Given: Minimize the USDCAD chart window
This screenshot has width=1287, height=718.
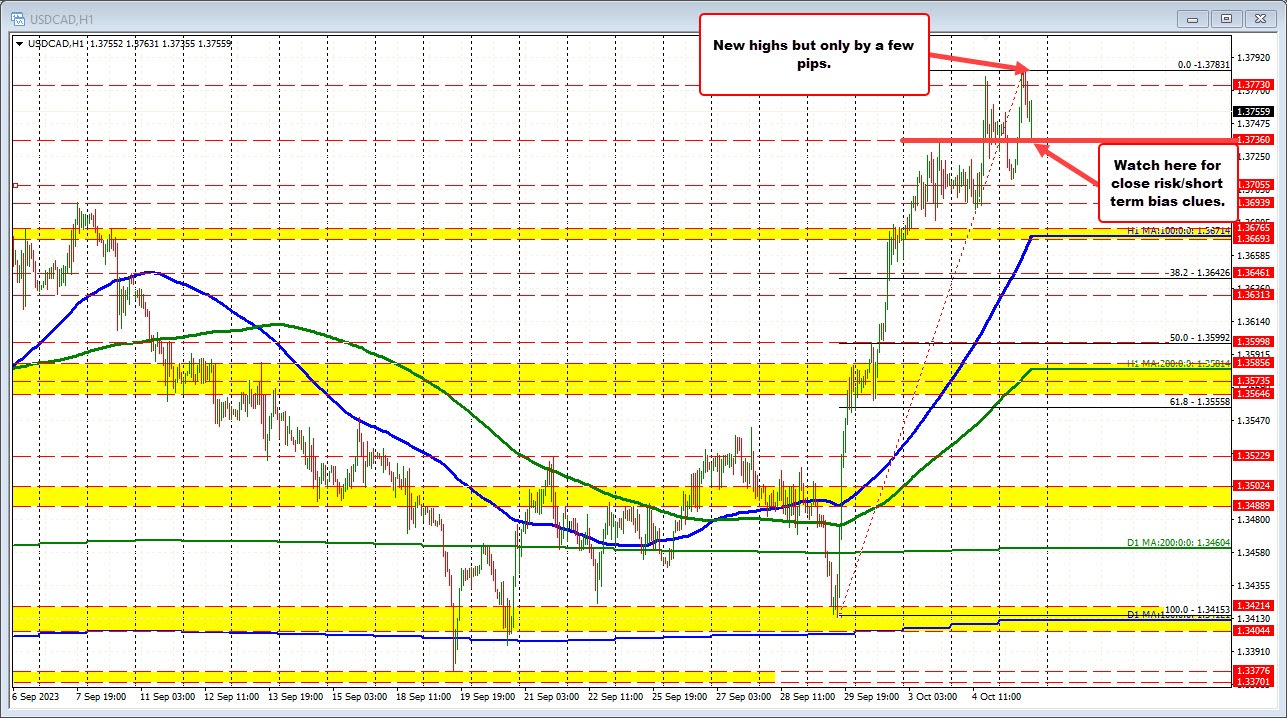Looking at the screenshot, I should point(1191,18).
